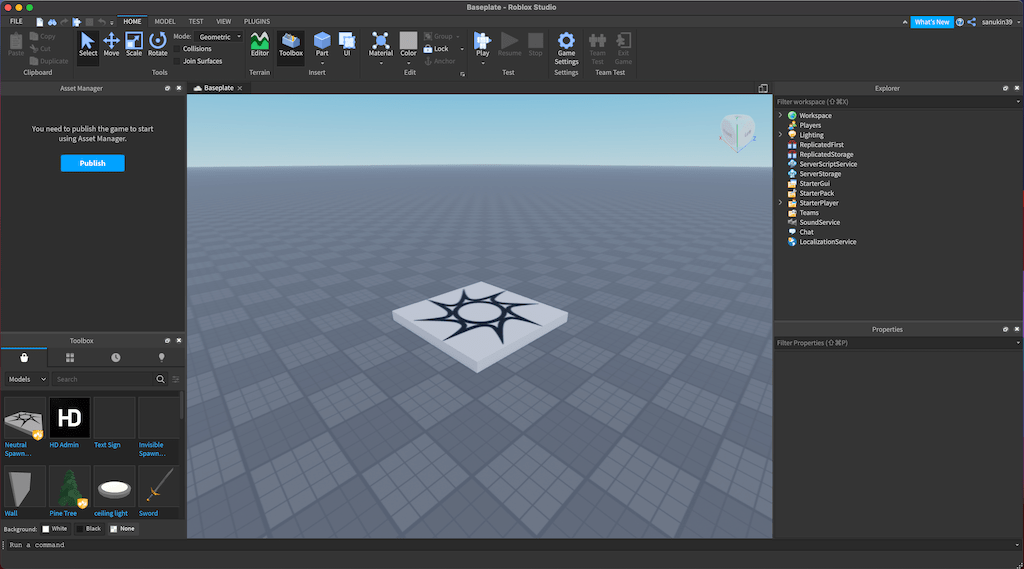Image resolution: width=1024 pixels, height=569 pixels.
Task: Set Toolbox background to White
Action: (55, 528)
